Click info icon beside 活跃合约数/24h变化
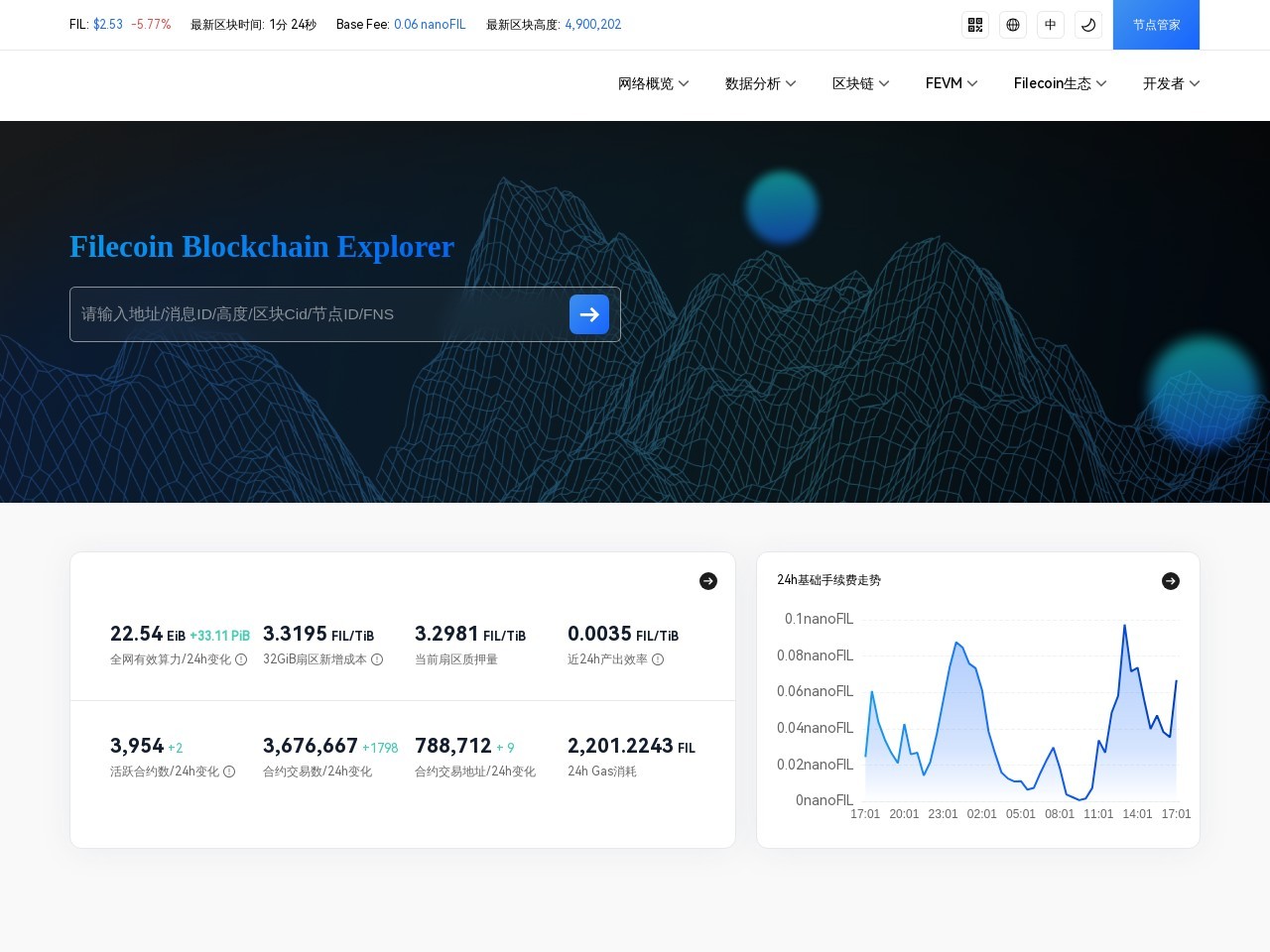The height and width of the screenshot is (952, 1270). coord(229,772)
